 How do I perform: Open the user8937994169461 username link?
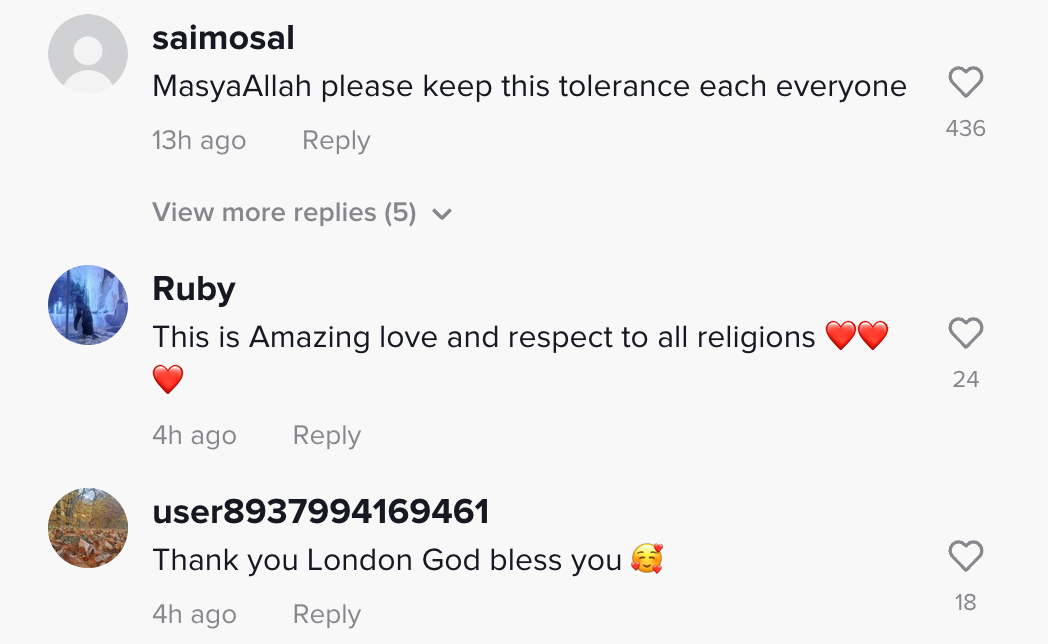coord(320,512)
